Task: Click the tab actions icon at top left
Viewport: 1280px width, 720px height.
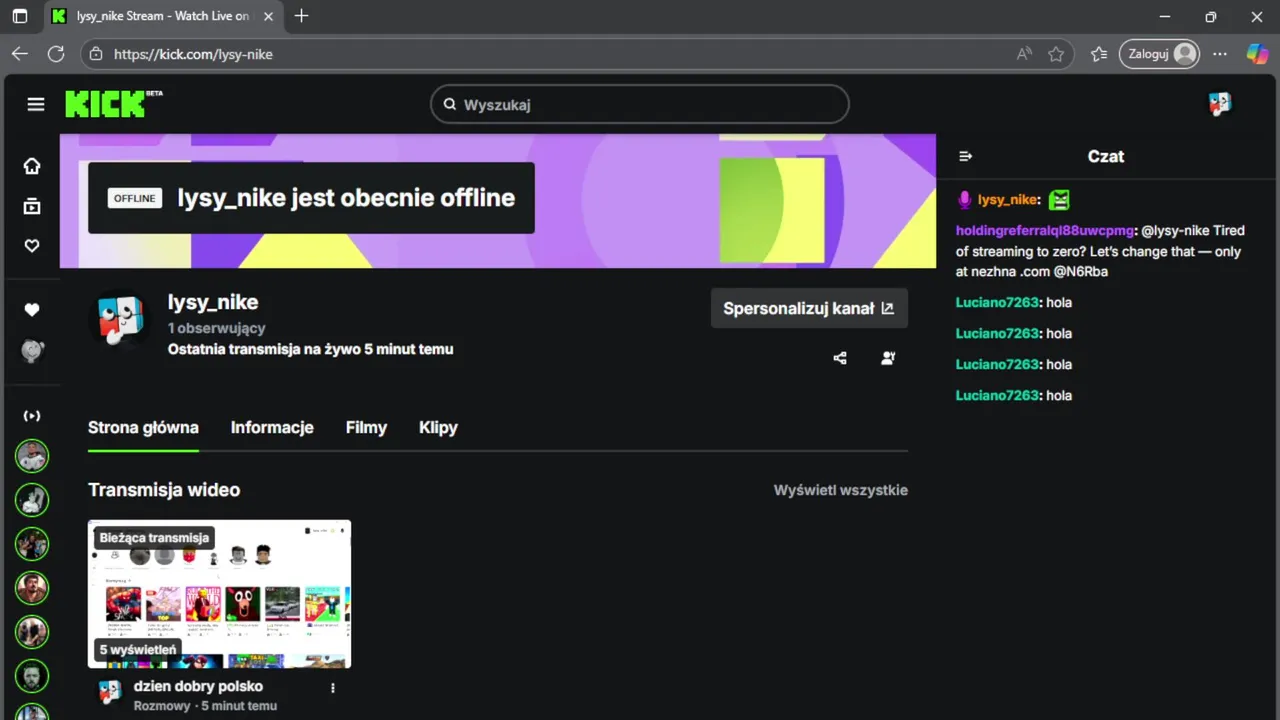Action: (20, 16)
